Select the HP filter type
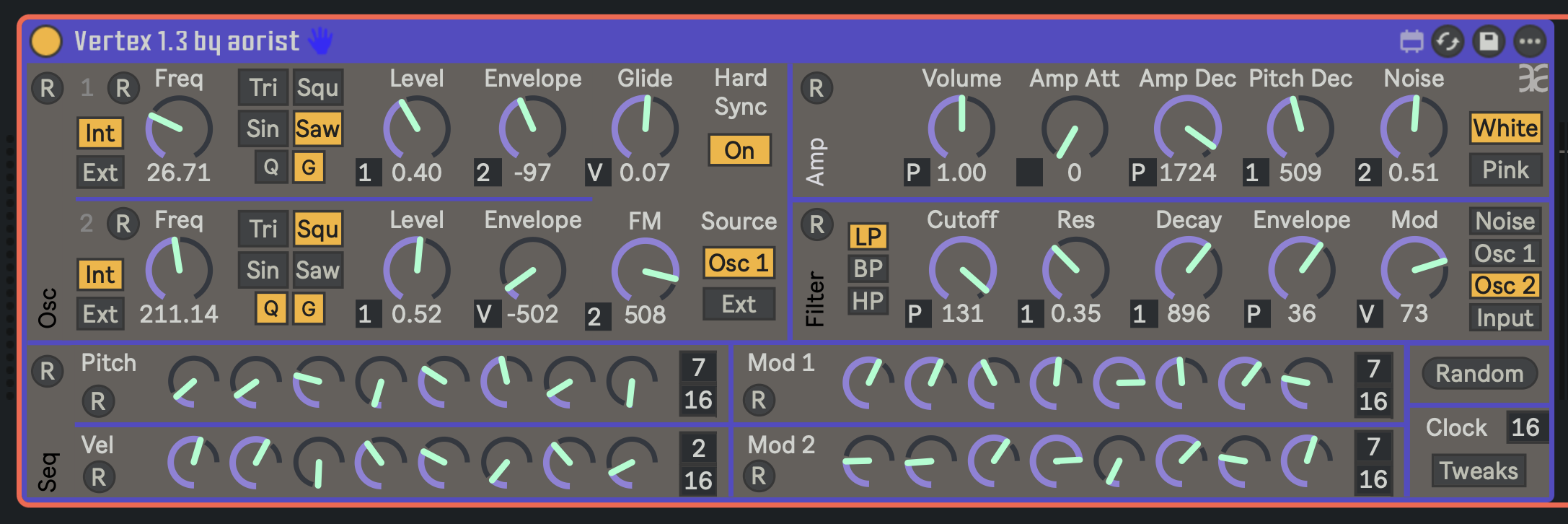The height and width of the screenshot is (524, 1568). tap(868, 301)
